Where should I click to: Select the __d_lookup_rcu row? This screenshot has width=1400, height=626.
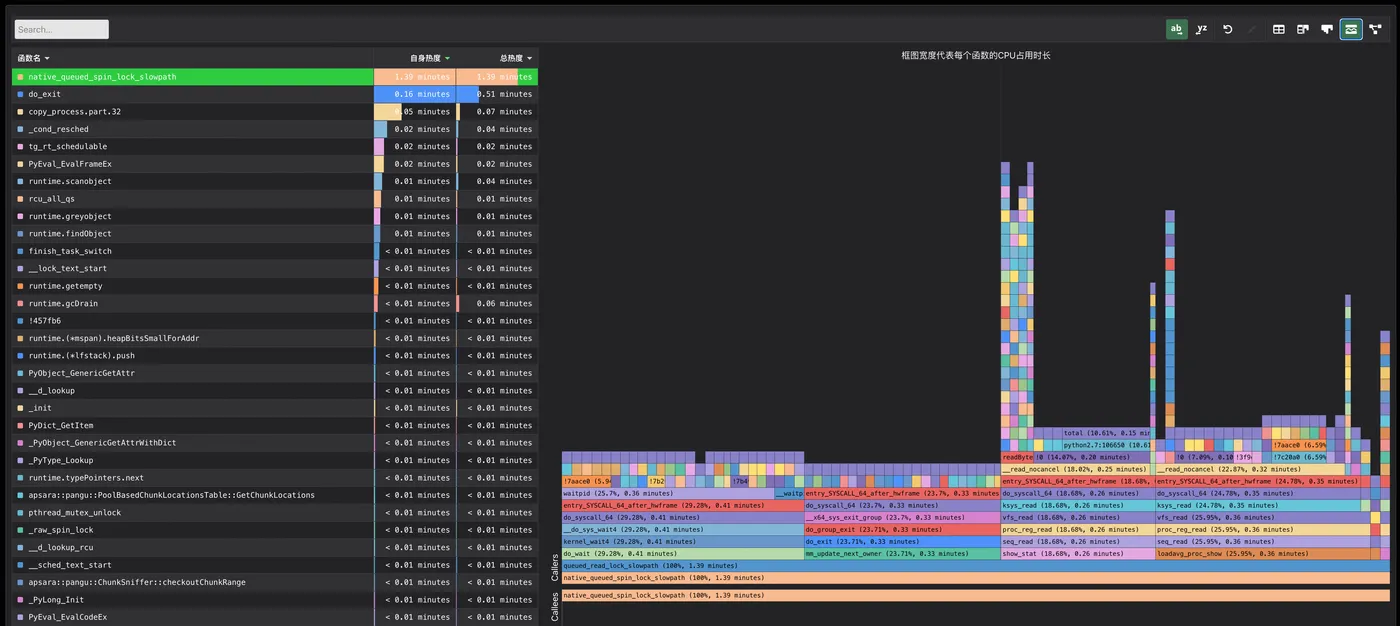(x=275, y=547)
